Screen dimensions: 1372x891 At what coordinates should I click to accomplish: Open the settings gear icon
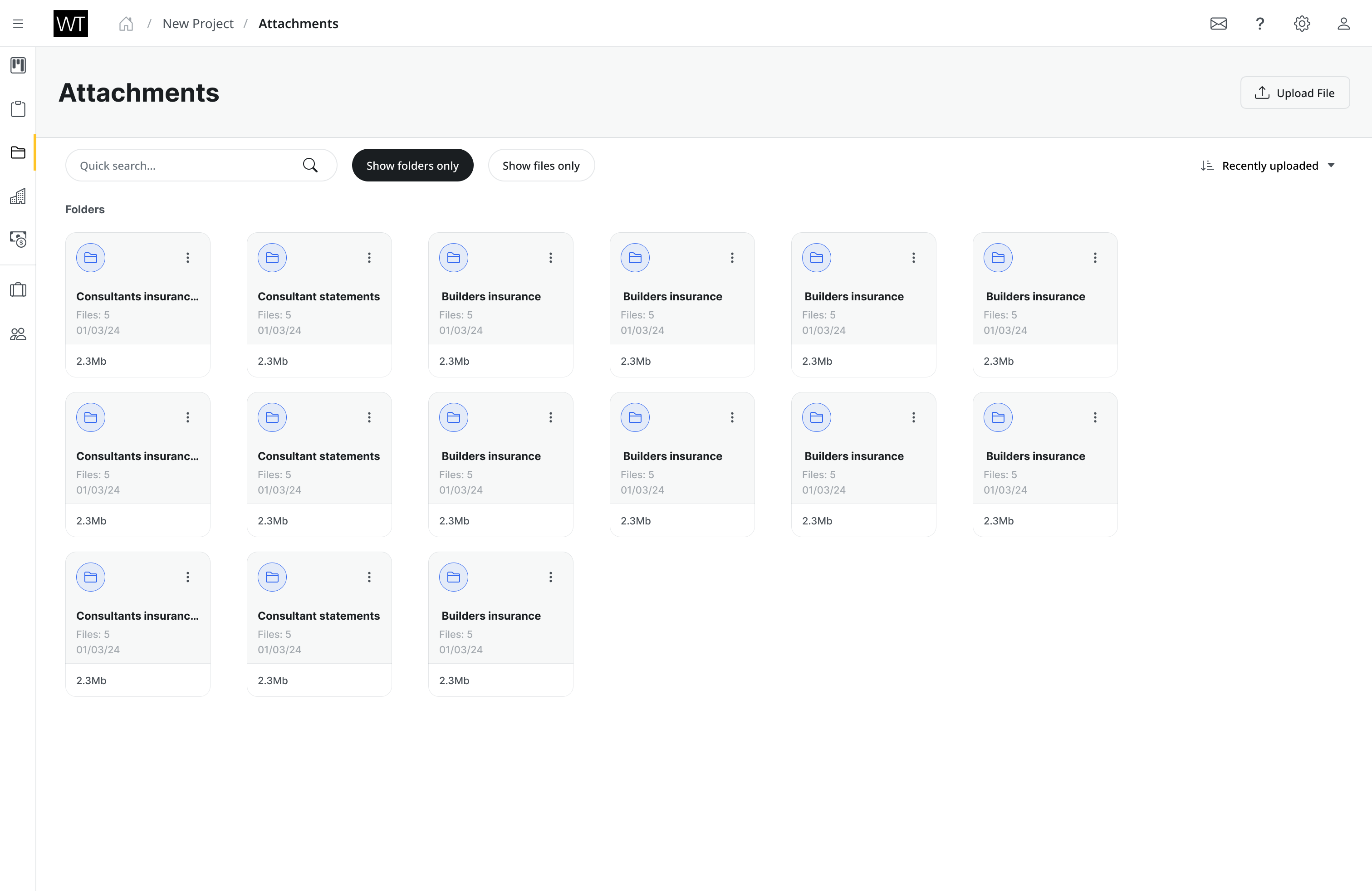point(1302,24)
